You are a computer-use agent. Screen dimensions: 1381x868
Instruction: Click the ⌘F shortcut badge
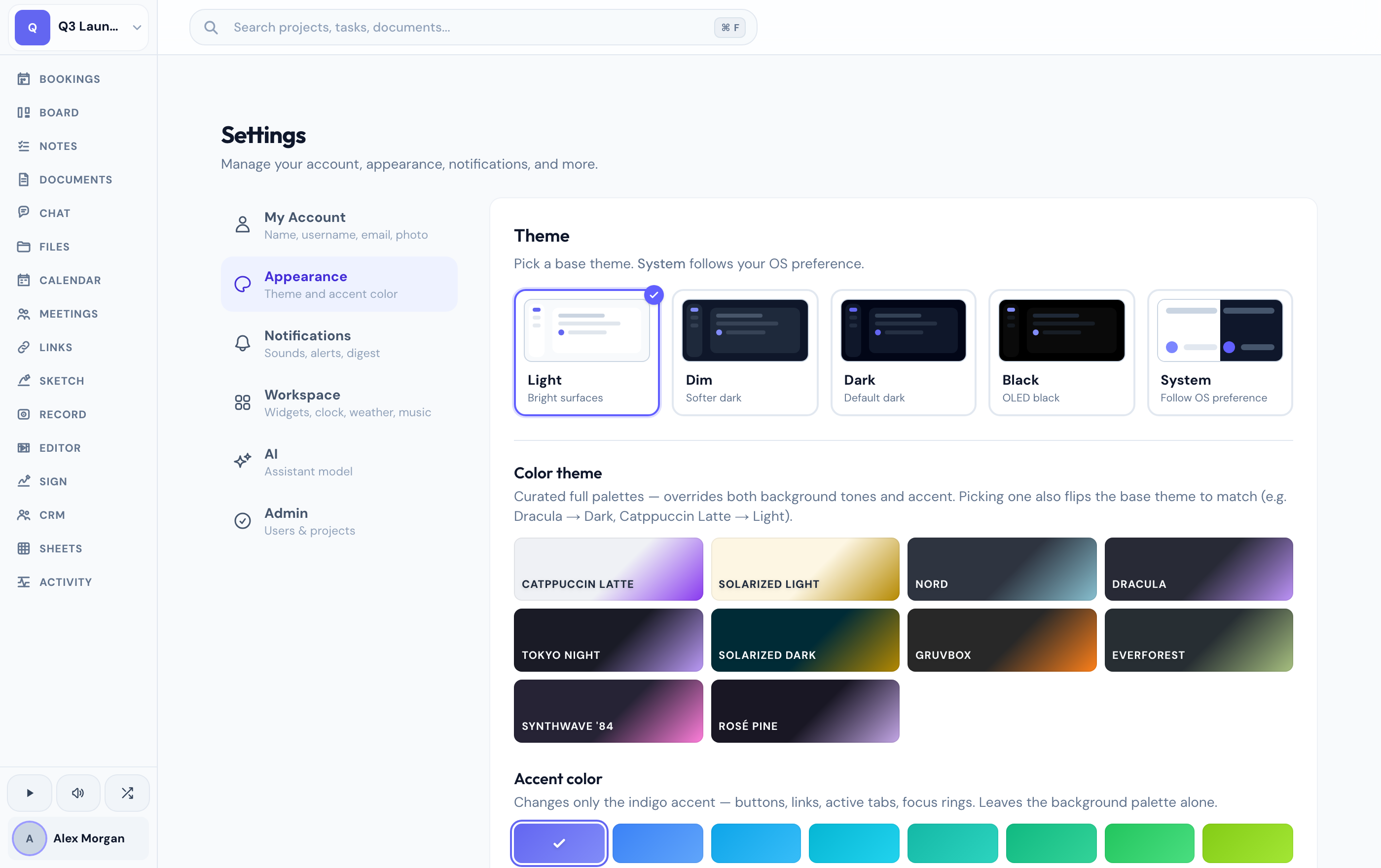click(x=729, y=28)
